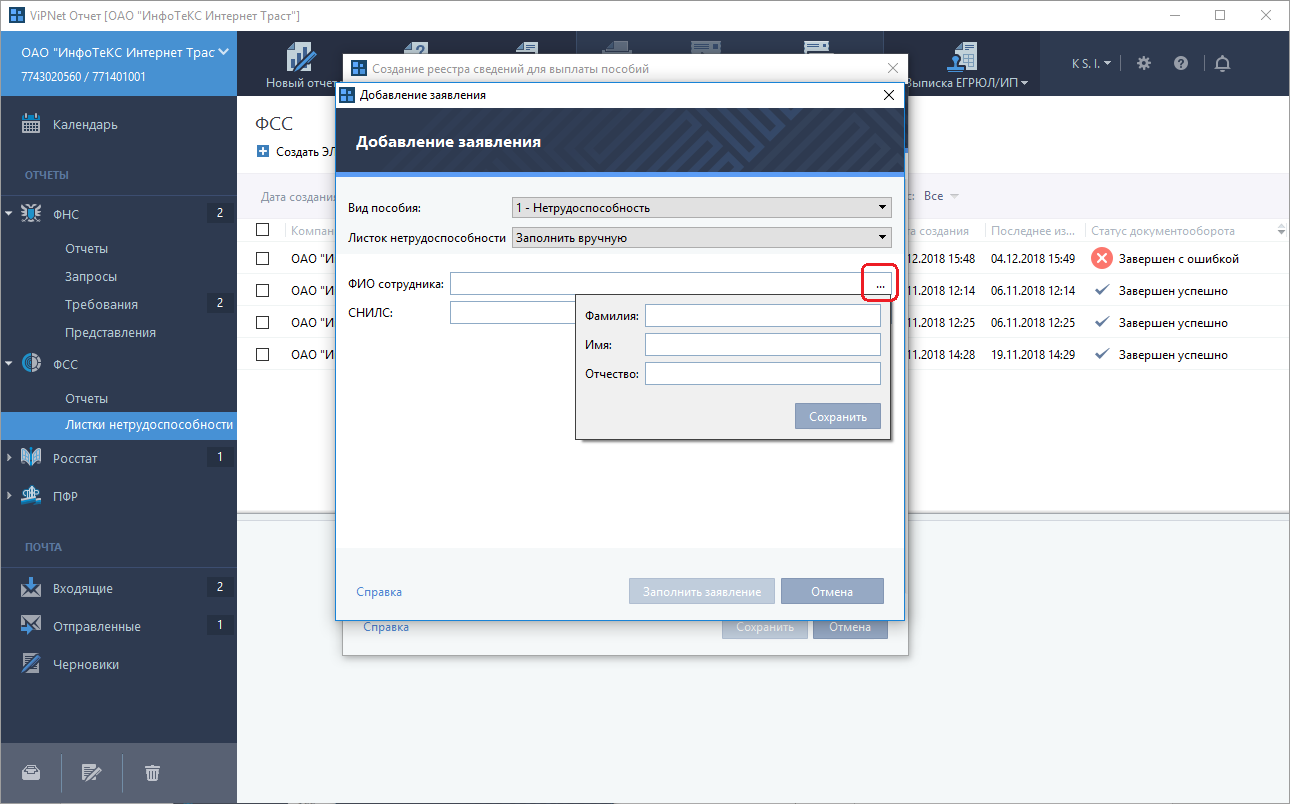Tick the last row's checkbox in the list
The width and height of the screenshot is (1290, 804).
(263, 354)
